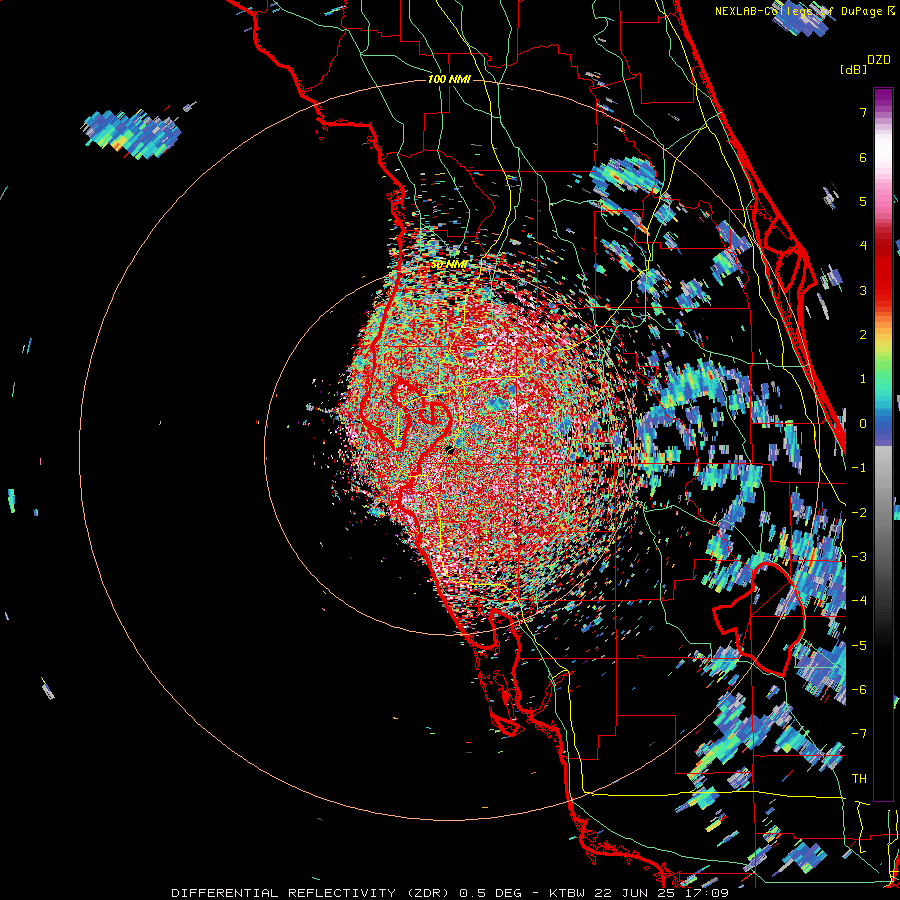Screen dimensions: 900x900
Task: Select the -7 value on color scale
Action: click(859, 734)
